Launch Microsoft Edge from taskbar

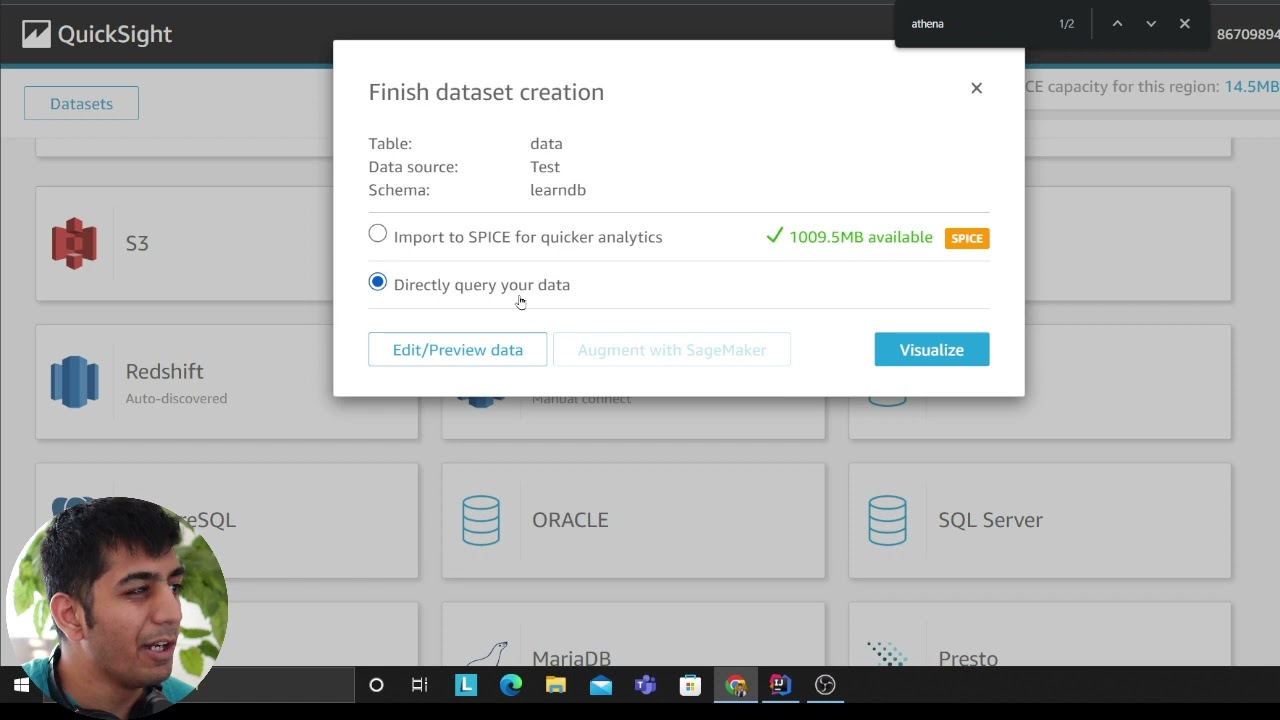tap(511, 685)
